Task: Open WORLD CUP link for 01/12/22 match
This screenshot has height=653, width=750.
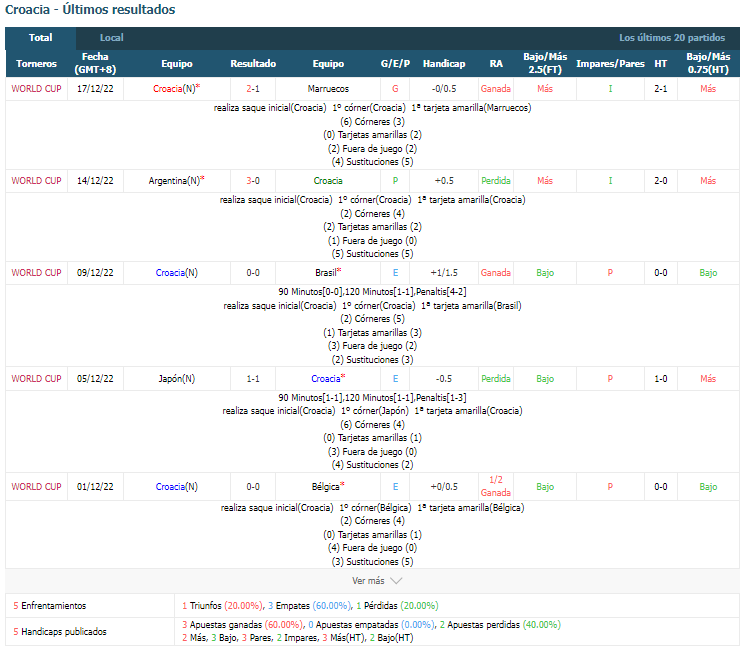Action: 36,487
